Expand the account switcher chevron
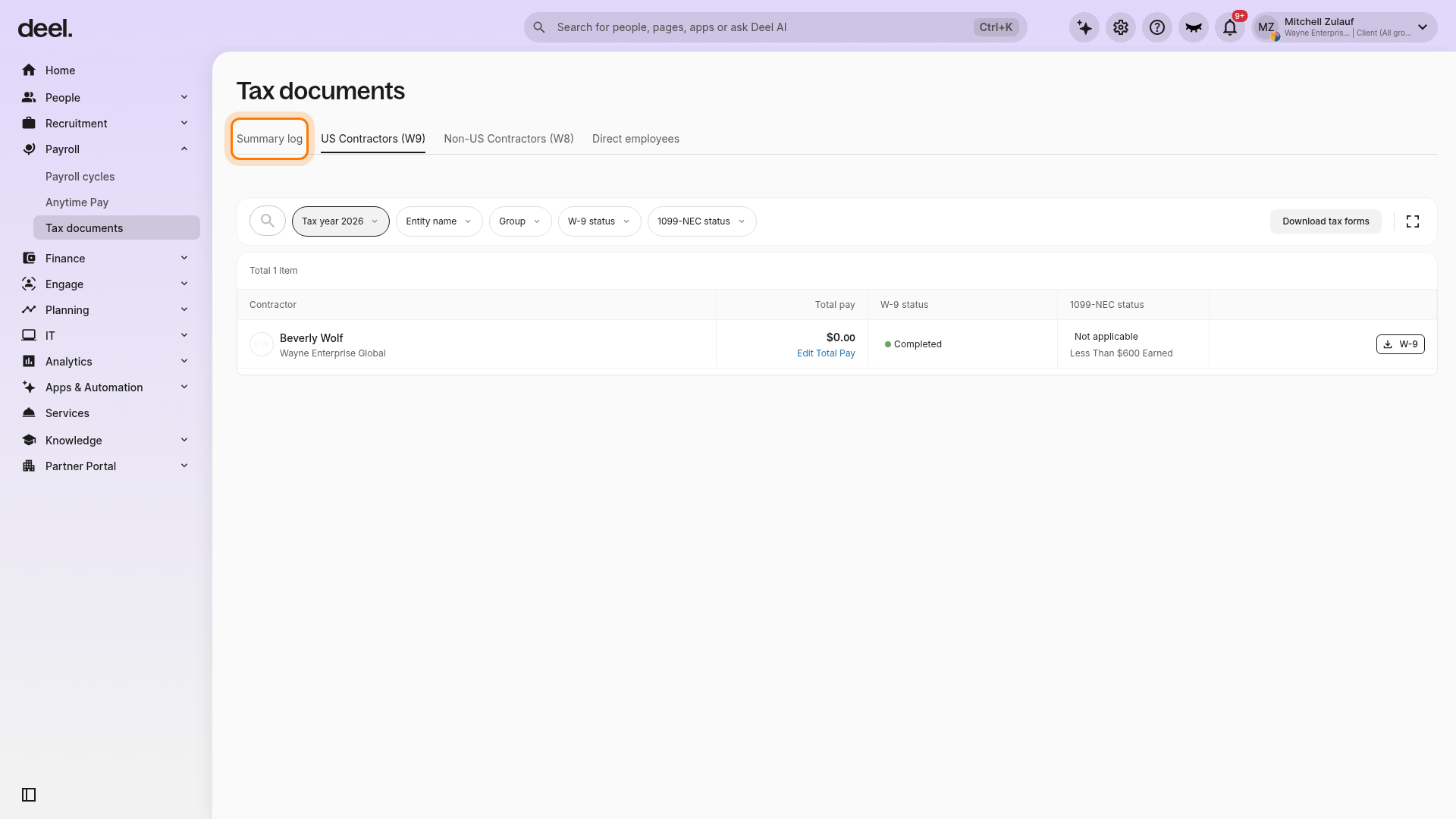This screenshot has width=1456, height=819. pyautogui.click(x=1423, y=27)
